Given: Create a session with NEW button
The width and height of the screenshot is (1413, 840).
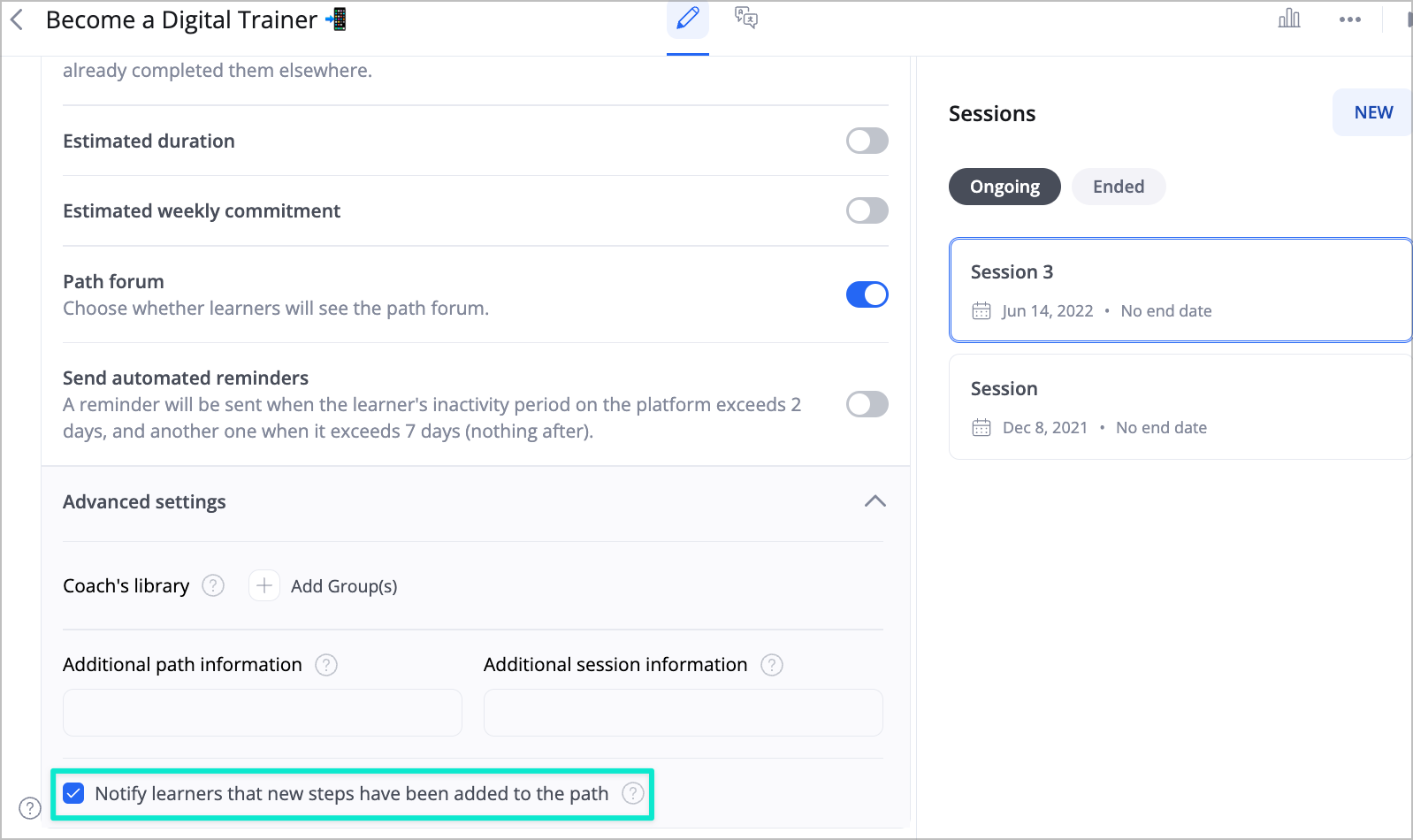Looking at the screenshot, I should (x=1372, y=112).
